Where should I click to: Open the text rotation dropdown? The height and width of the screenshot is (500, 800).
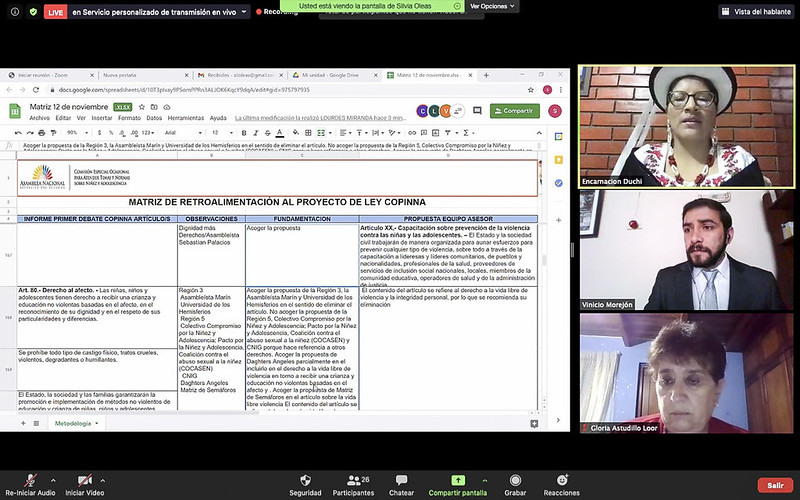pos(394,133)
